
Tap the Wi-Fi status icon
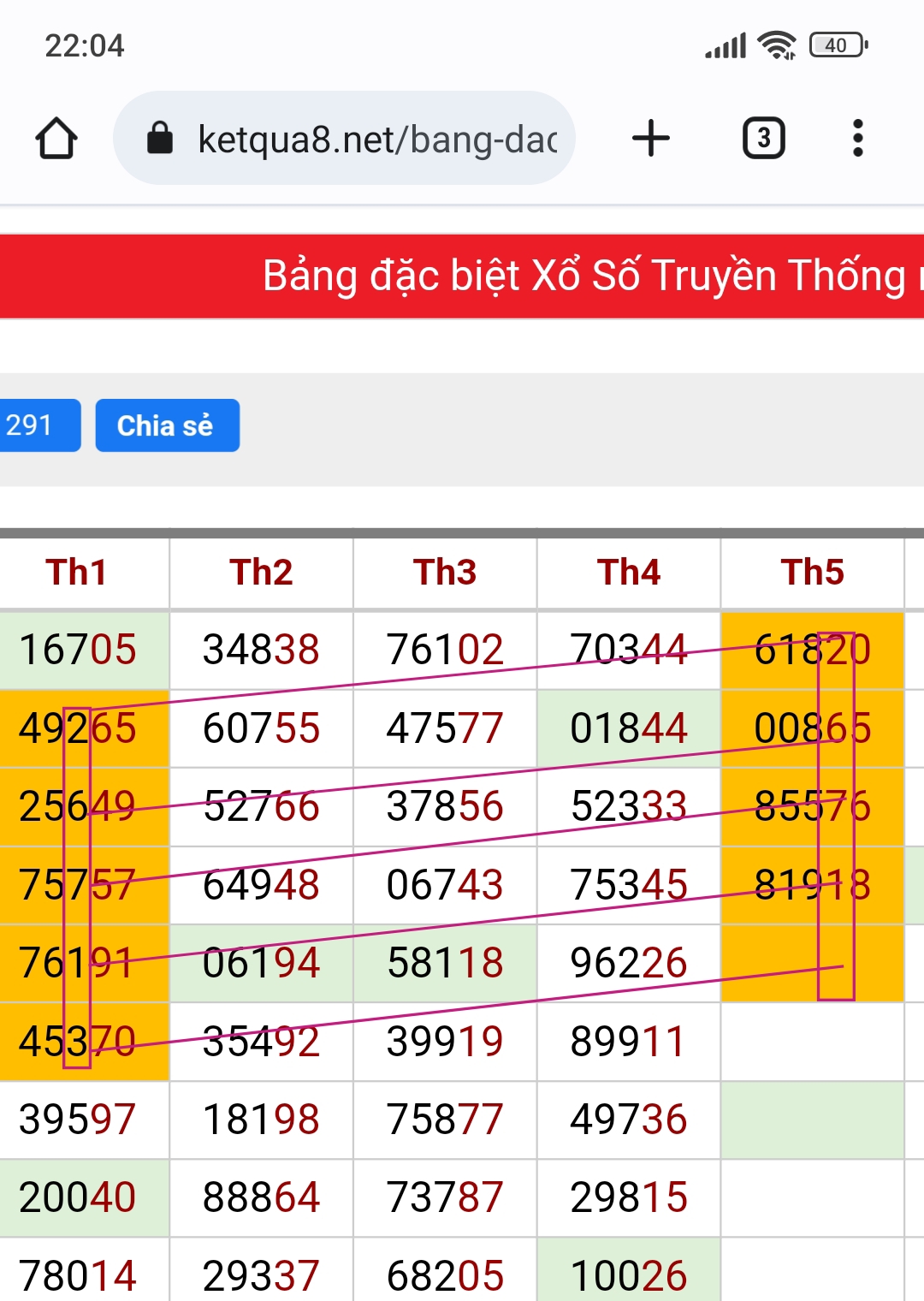pos(777,45)
